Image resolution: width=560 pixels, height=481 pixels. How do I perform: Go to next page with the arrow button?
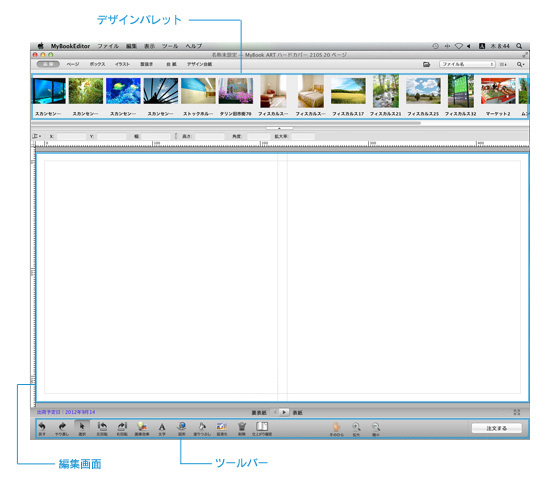click(x=284, y=412)
